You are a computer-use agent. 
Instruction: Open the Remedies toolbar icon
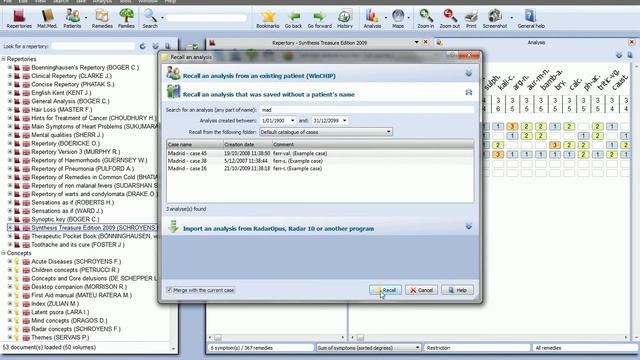tap(102, 18)
